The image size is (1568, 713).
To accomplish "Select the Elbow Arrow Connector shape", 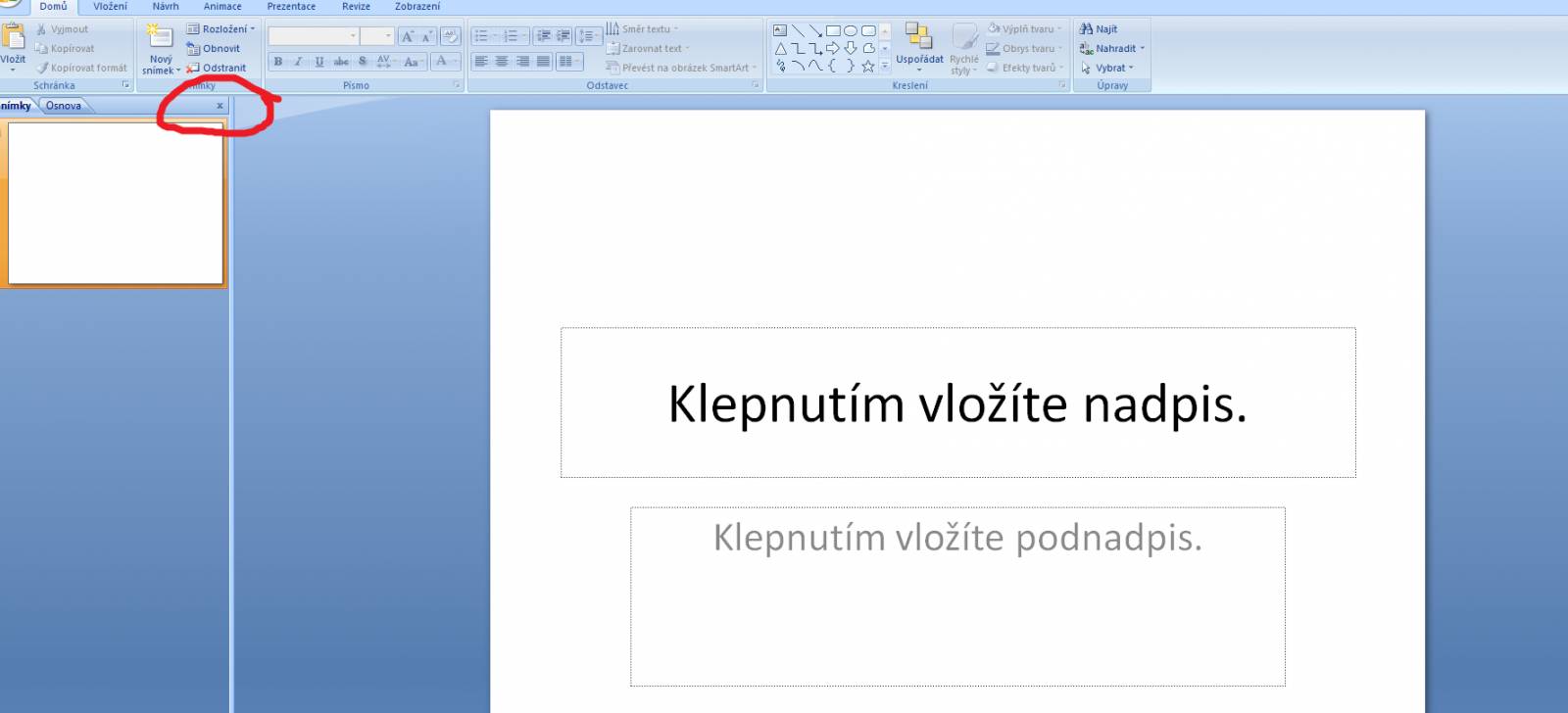I will pos(815,48).
